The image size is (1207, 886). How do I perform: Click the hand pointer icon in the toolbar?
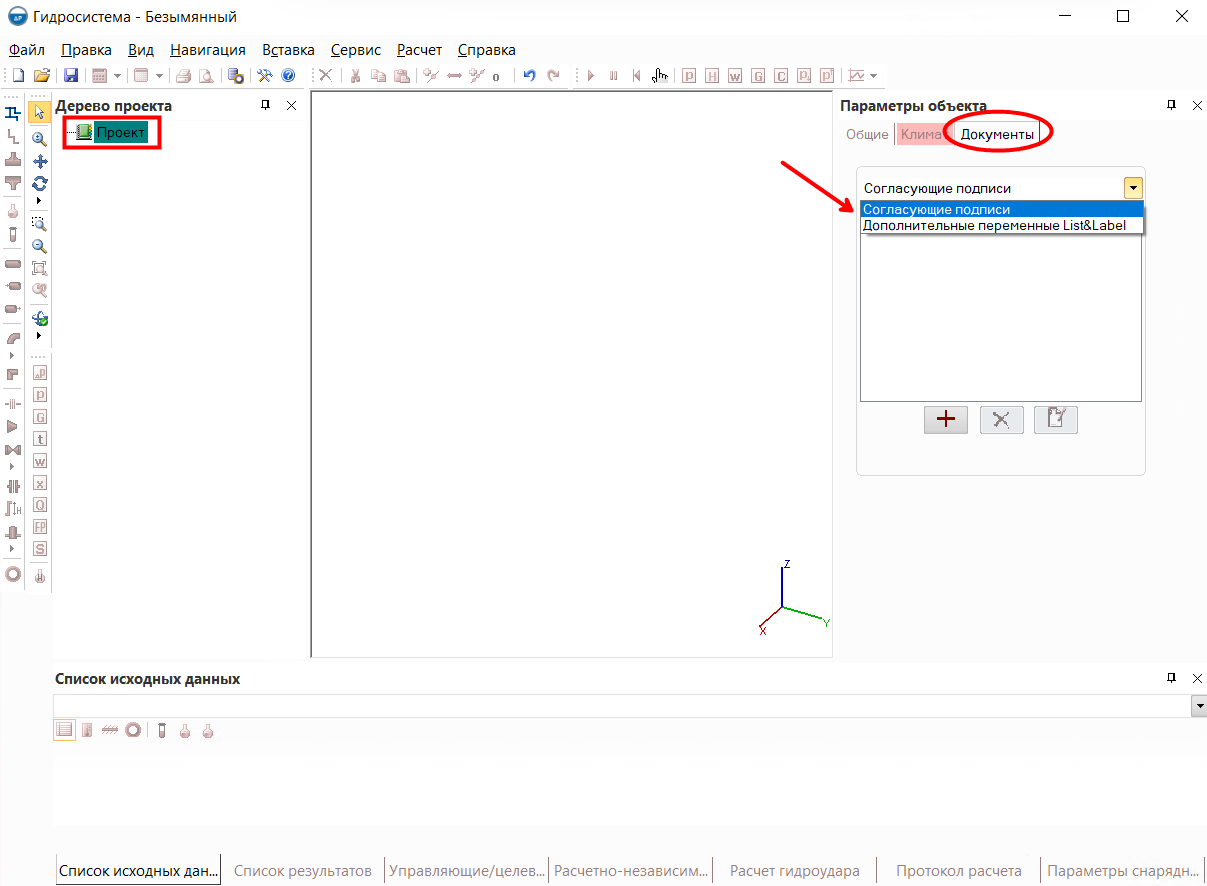(659, 76)
